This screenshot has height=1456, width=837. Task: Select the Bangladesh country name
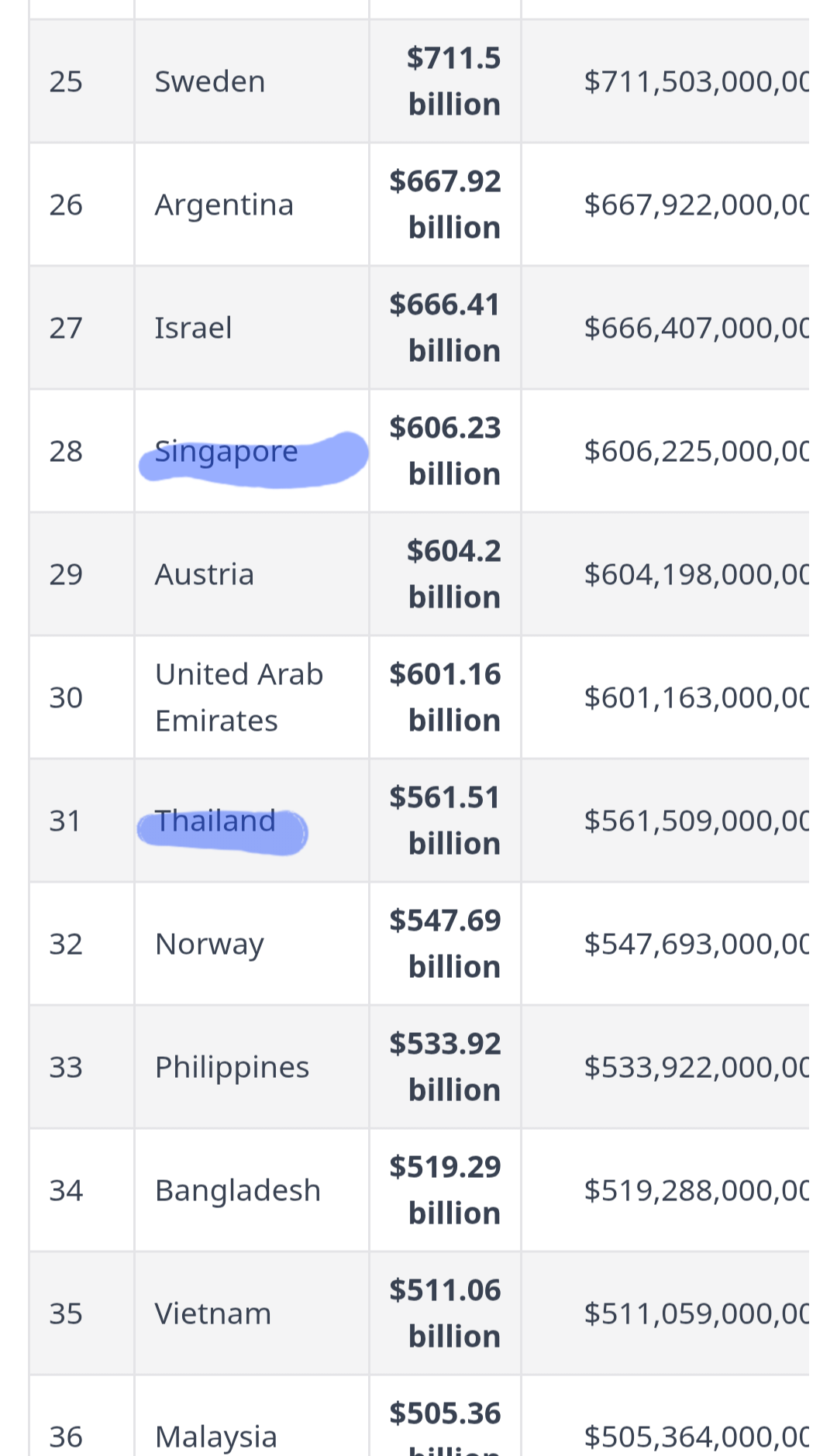(x=238, y=1191)
